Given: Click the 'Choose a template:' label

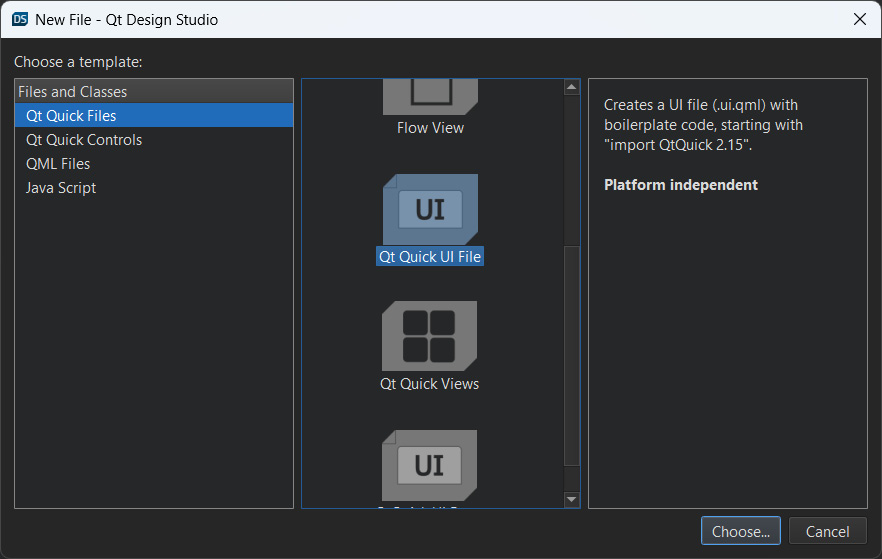Looking at the screenshot, I should pyautogui.click(x=78, y=62).
